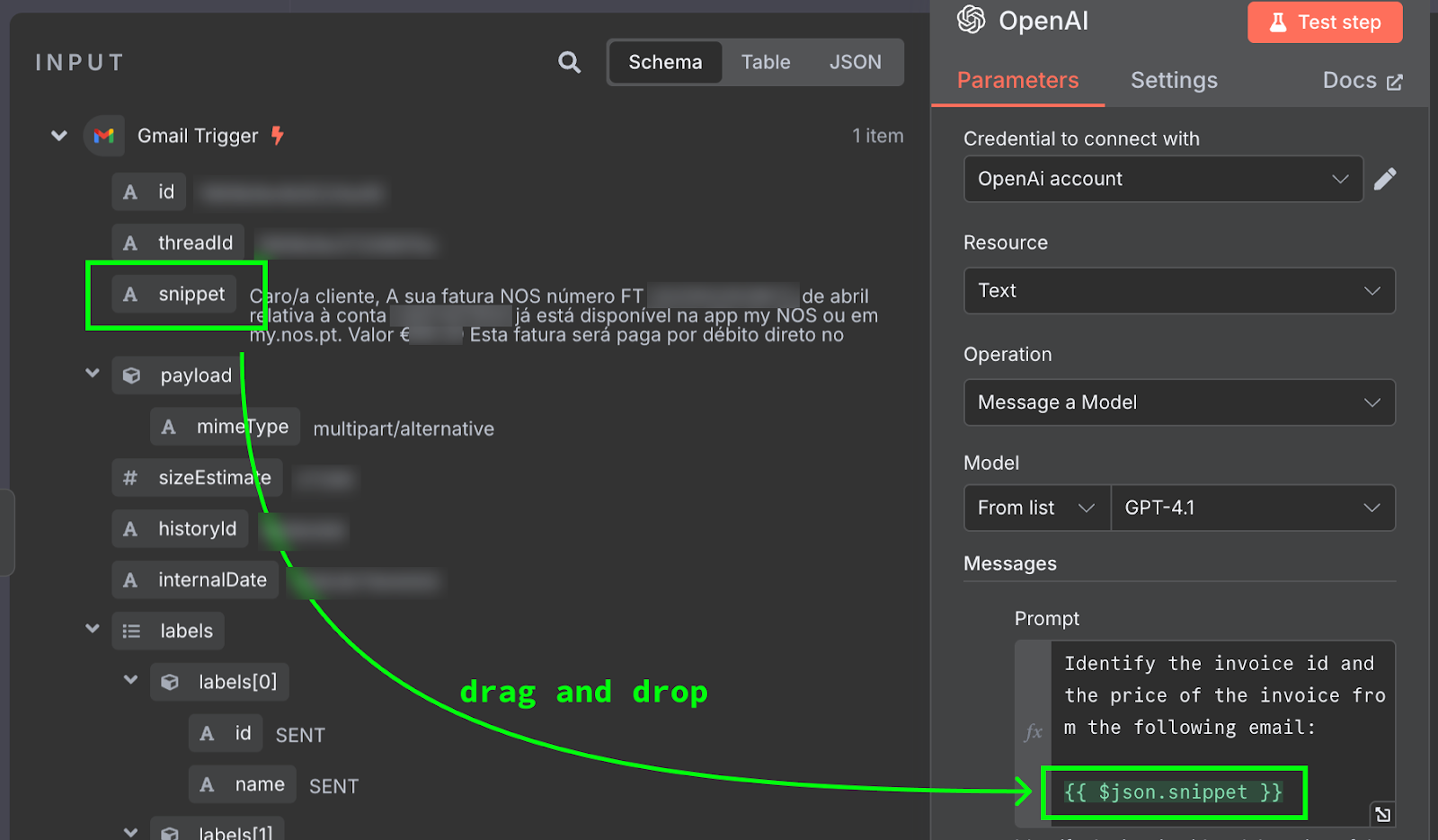The height and width of the screenshot is (840, 1438).
Task: Click the string type icon on threadId
Action: 130,243
